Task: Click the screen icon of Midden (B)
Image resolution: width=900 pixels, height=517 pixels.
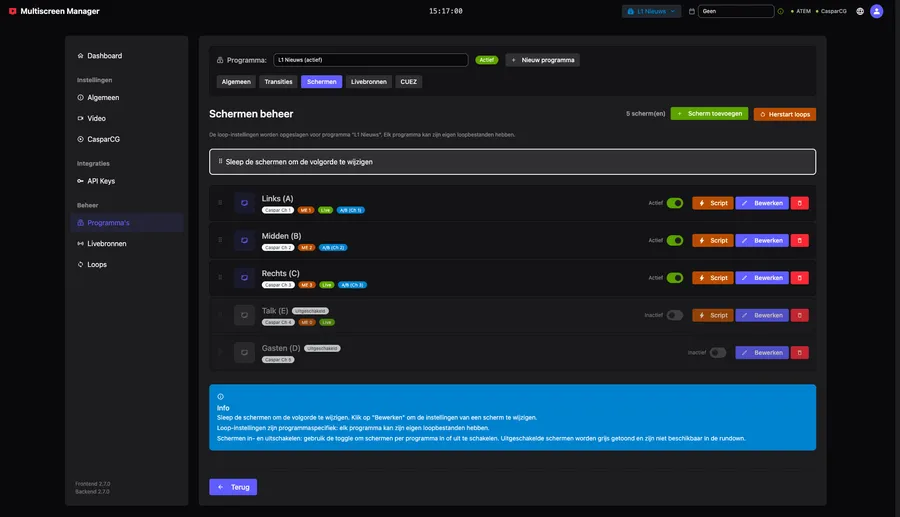Action: (244, 240)
